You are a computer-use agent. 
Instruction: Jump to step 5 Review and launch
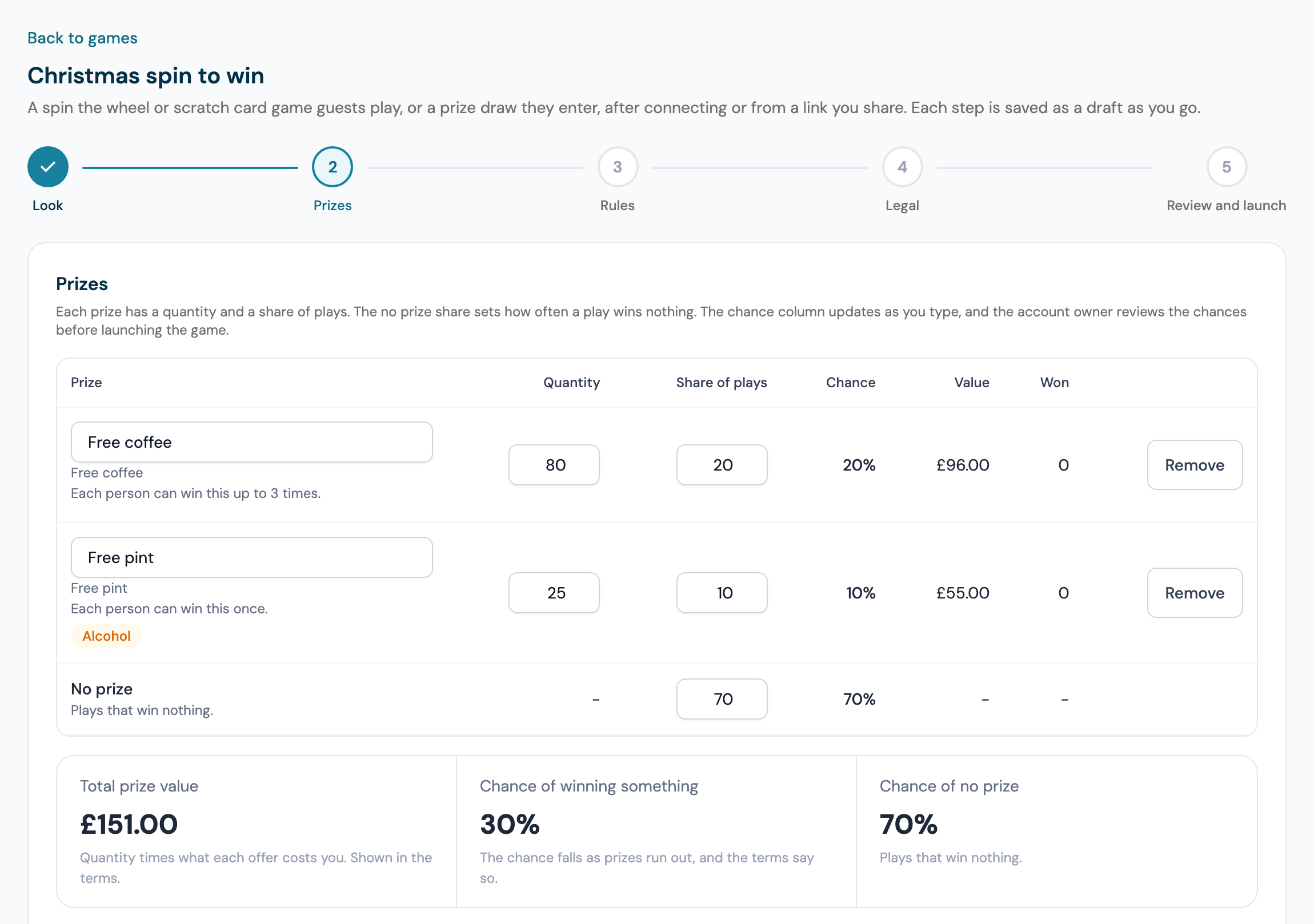tap(1227, 167)
